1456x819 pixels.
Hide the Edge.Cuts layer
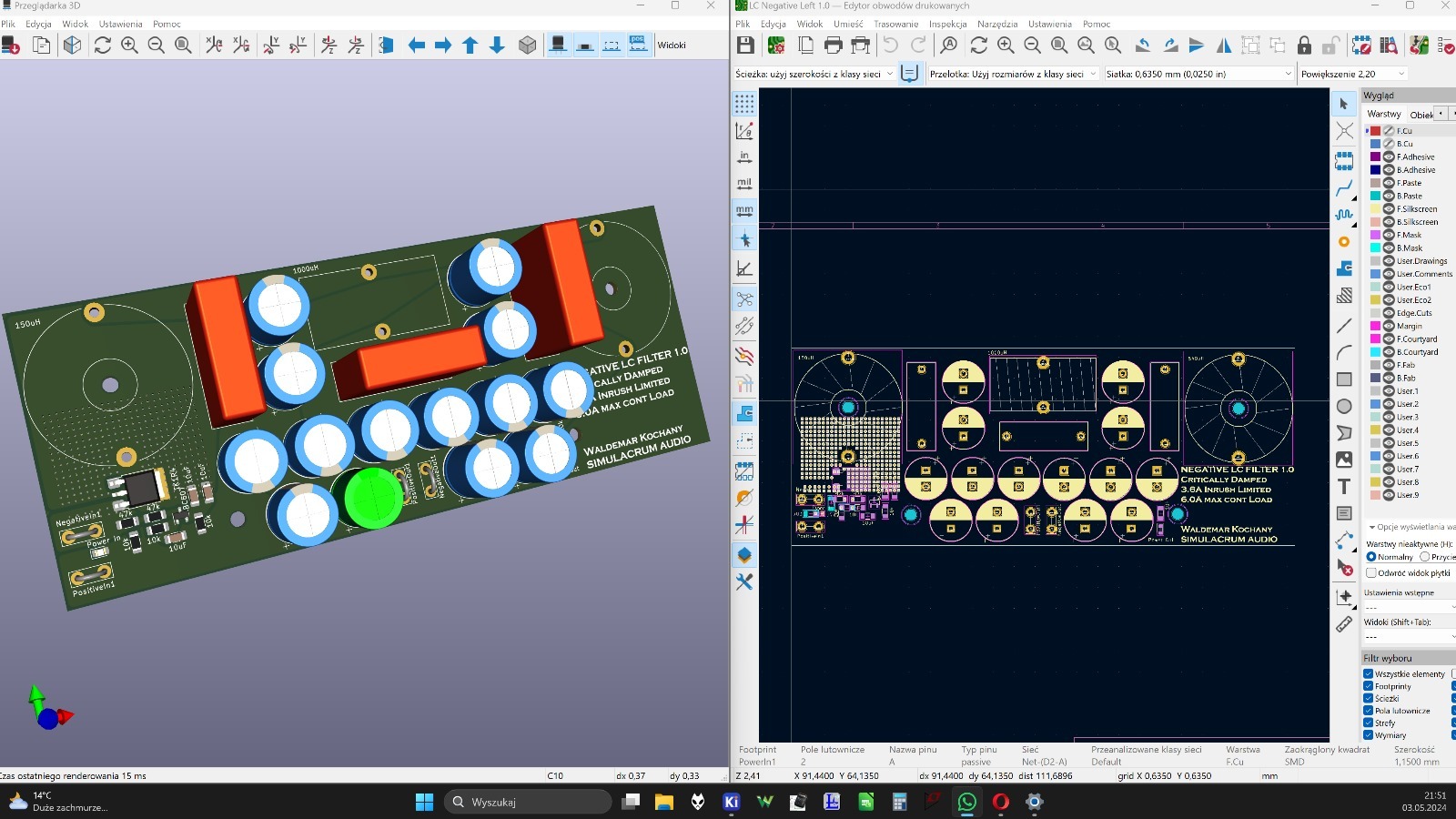tap(1389, 312)
